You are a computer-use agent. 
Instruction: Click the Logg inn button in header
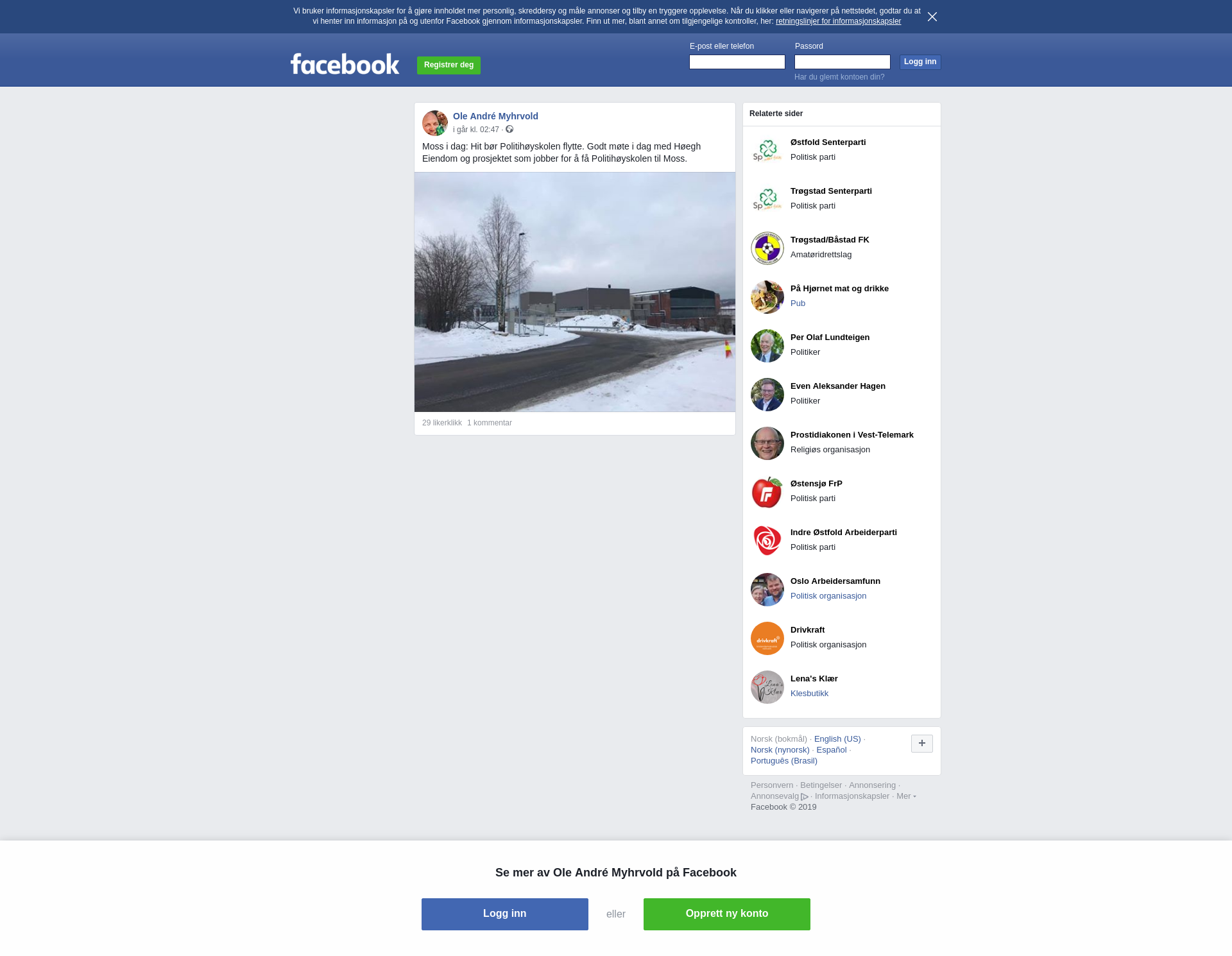pos(920,62)
